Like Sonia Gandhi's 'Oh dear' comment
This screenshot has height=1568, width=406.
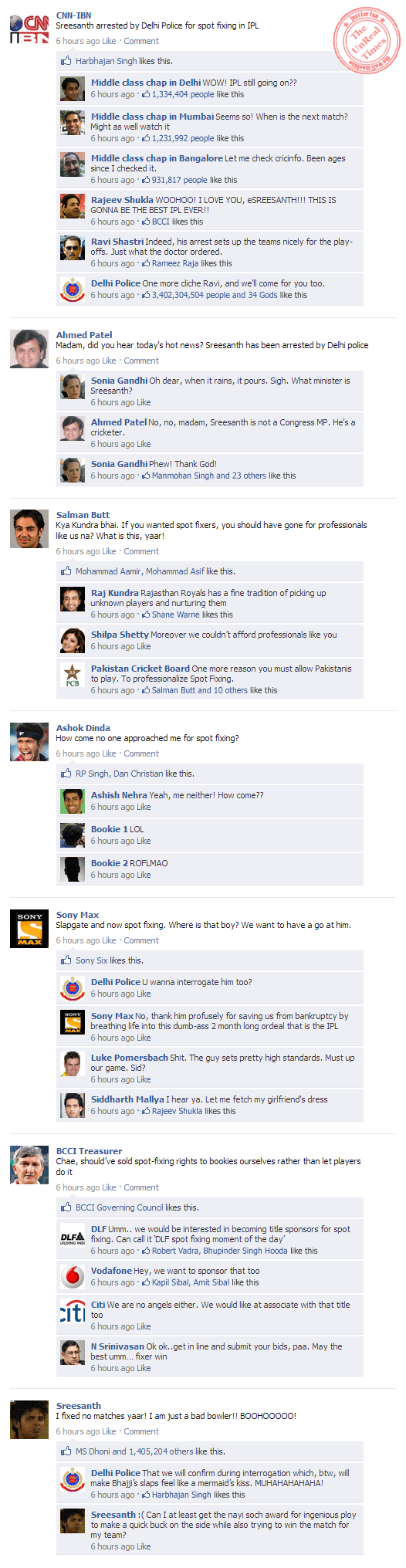[x=144, y=402]
